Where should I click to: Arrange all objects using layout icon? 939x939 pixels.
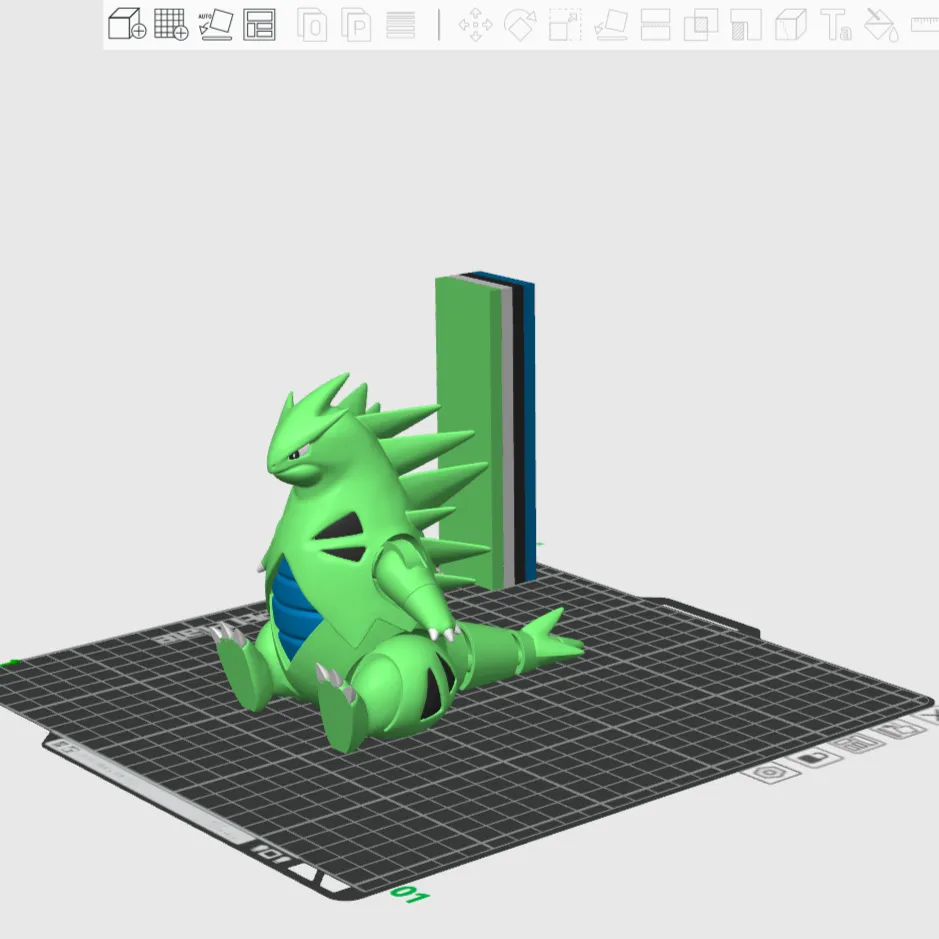point(259,25)
